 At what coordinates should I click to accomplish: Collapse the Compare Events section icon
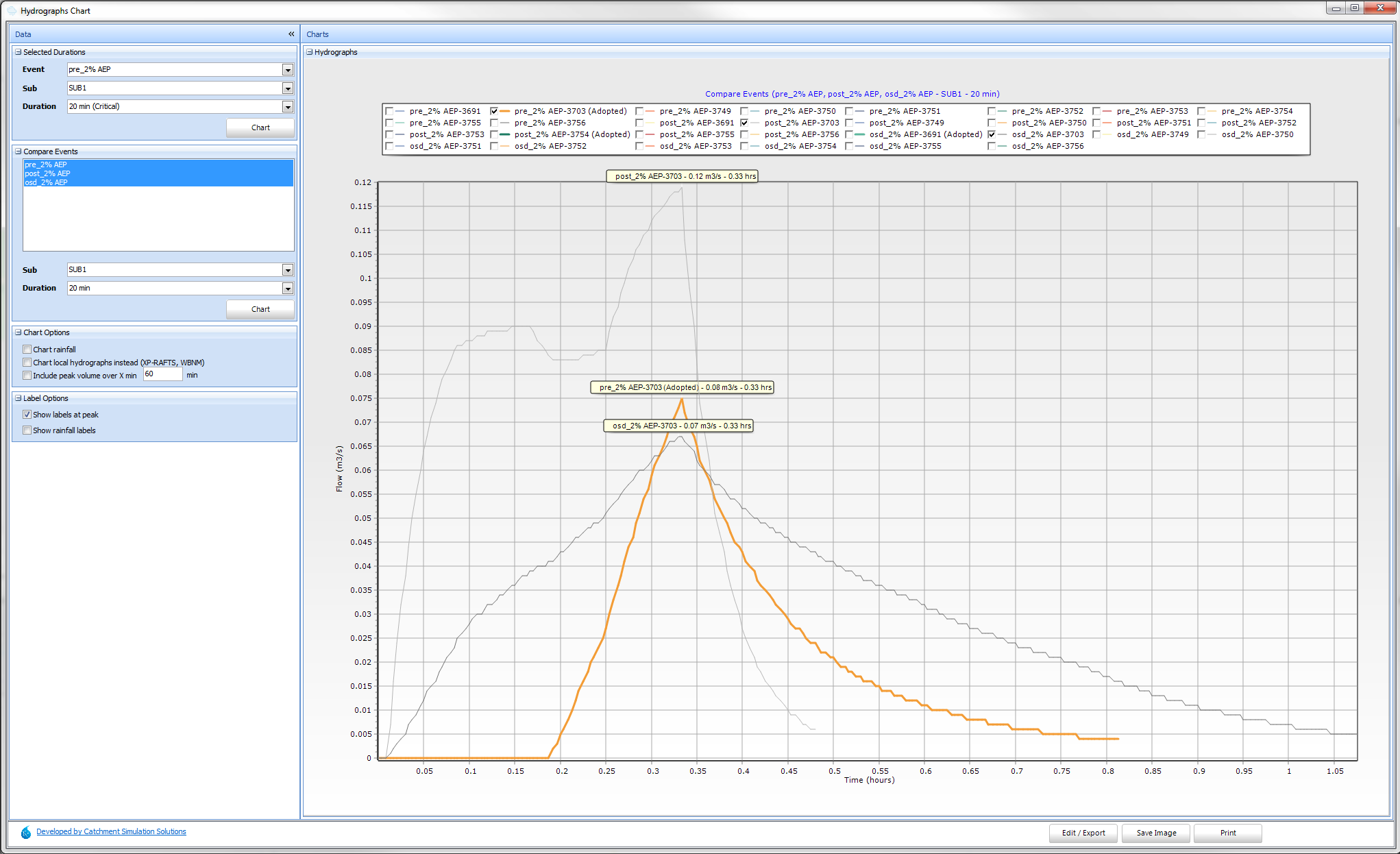pos(19,151)
